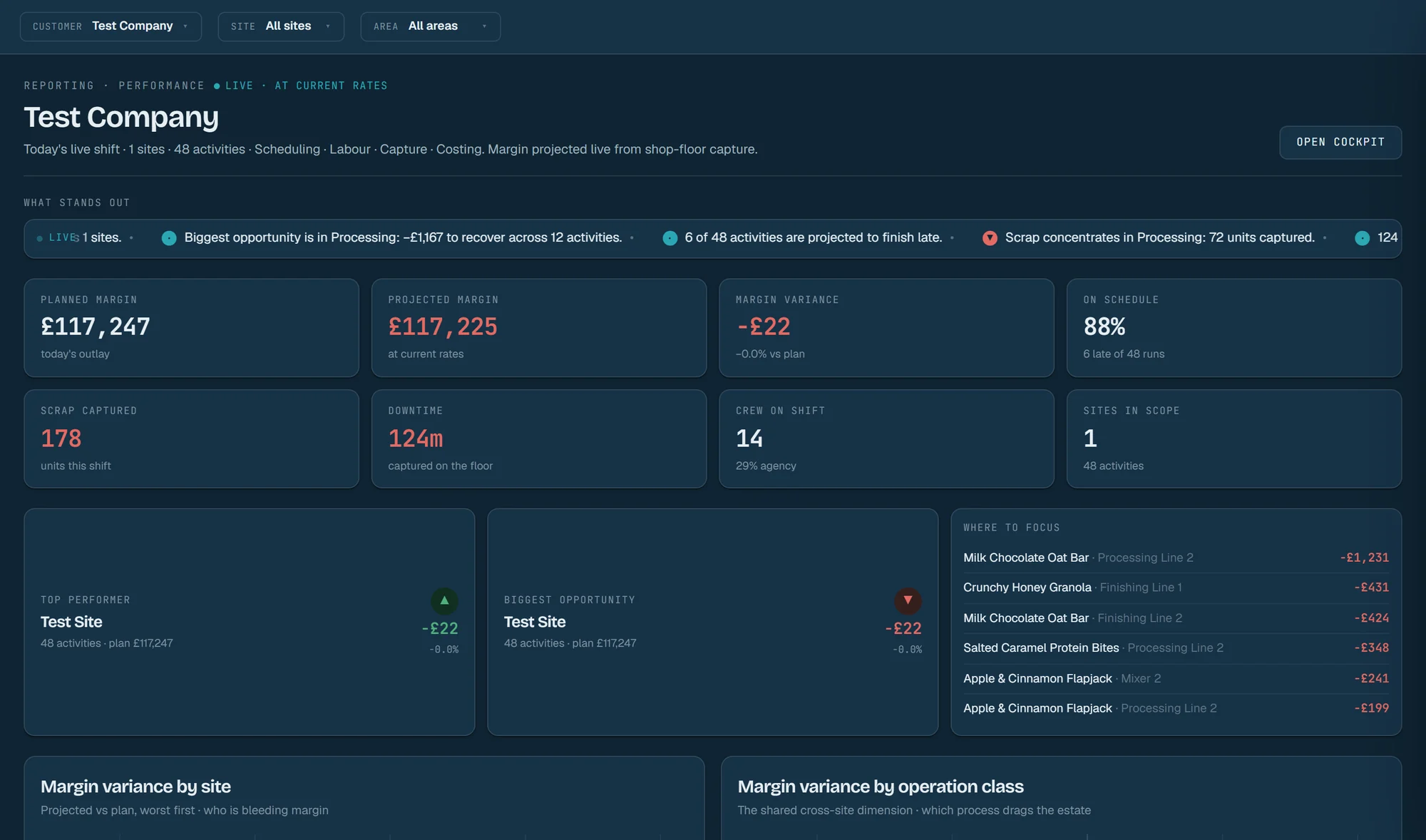The height and width of the screenshot is (840, 1426).
Task: Open Milk Chocolate Oat Bar Processing Line 2 row
Action: pyautogui.click(x=1176, y=558)
